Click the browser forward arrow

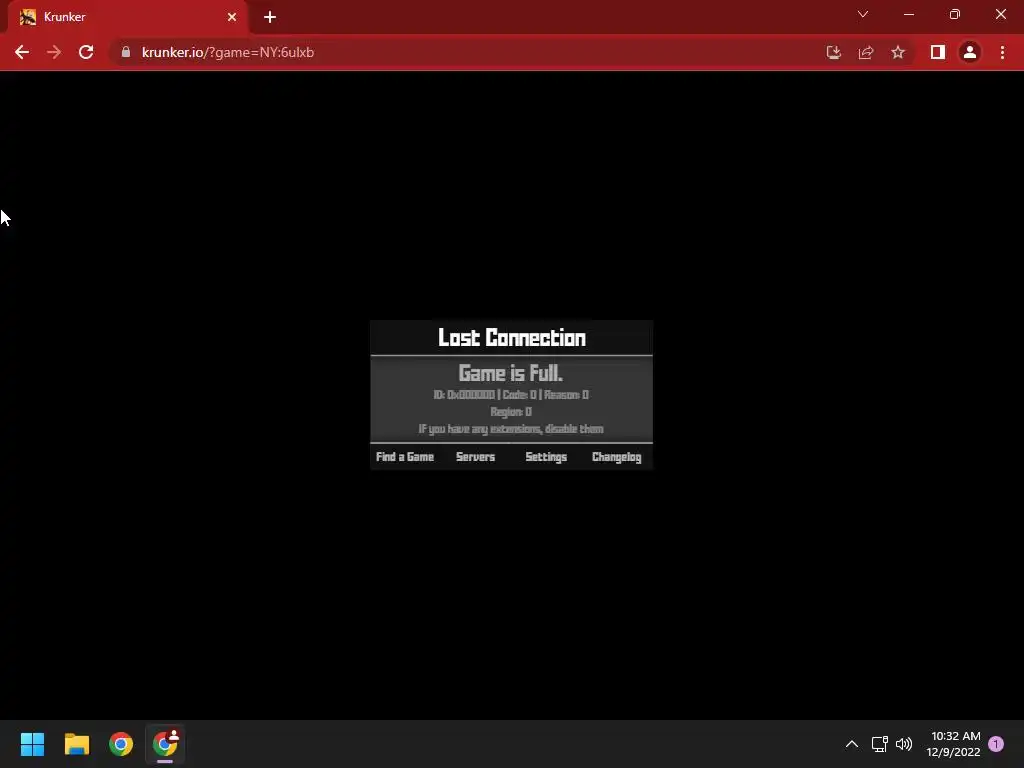pyautogui.click(x=54, y=52)
